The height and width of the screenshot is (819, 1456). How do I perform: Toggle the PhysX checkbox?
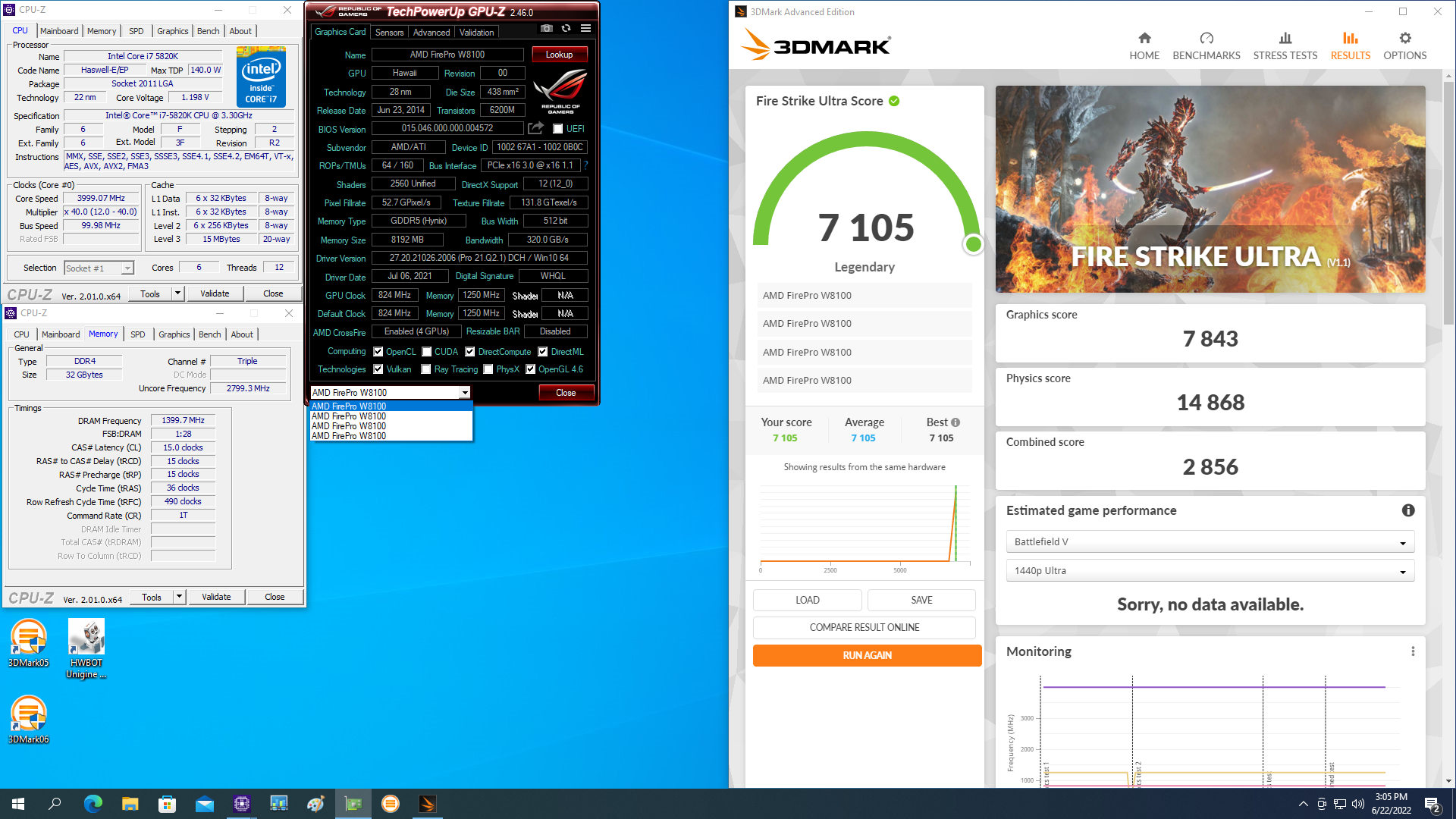pyautogui.click(x=488, y=369)
